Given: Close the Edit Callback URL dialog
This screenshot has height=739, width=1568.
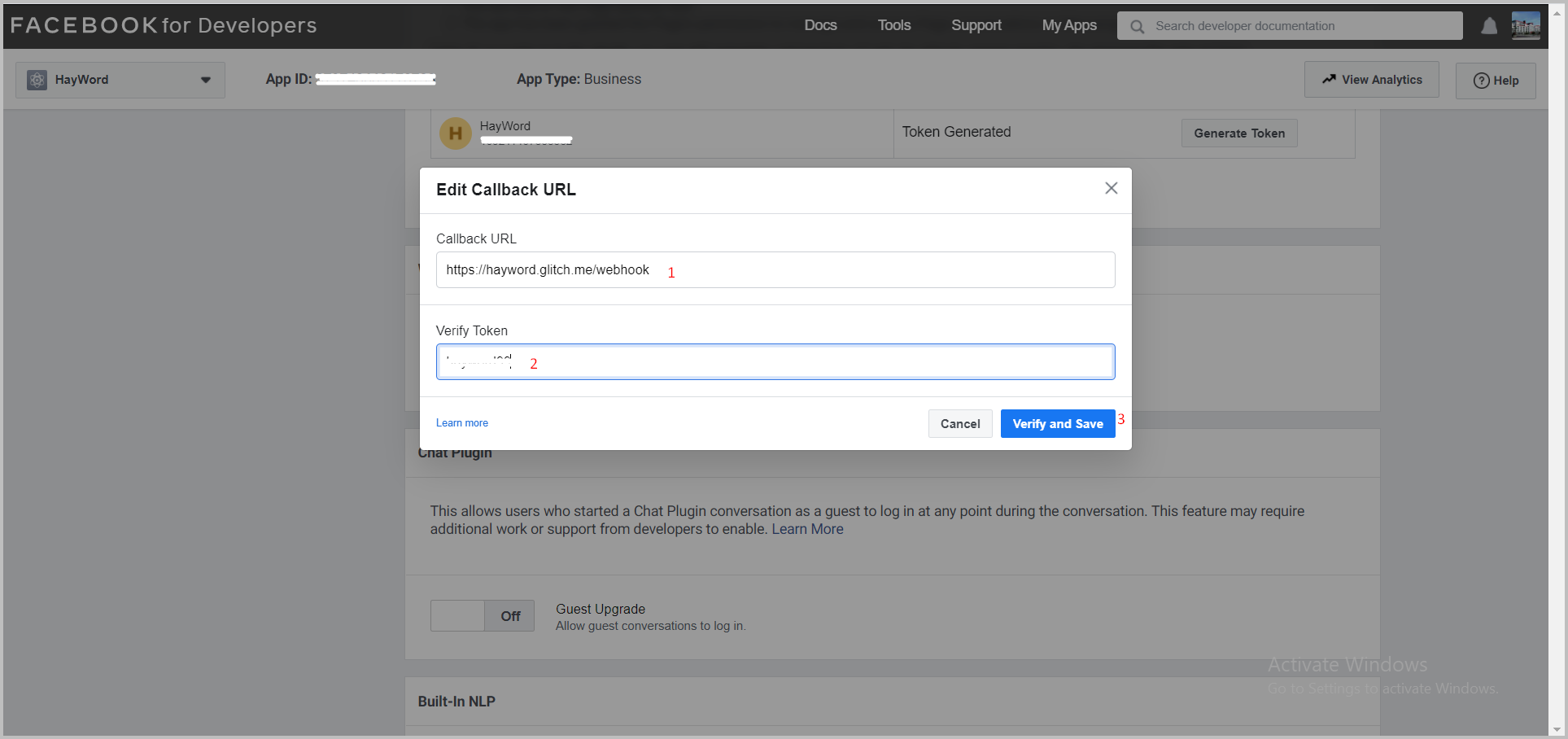Looking at the screenshot, I should (x=1111, y=188).
